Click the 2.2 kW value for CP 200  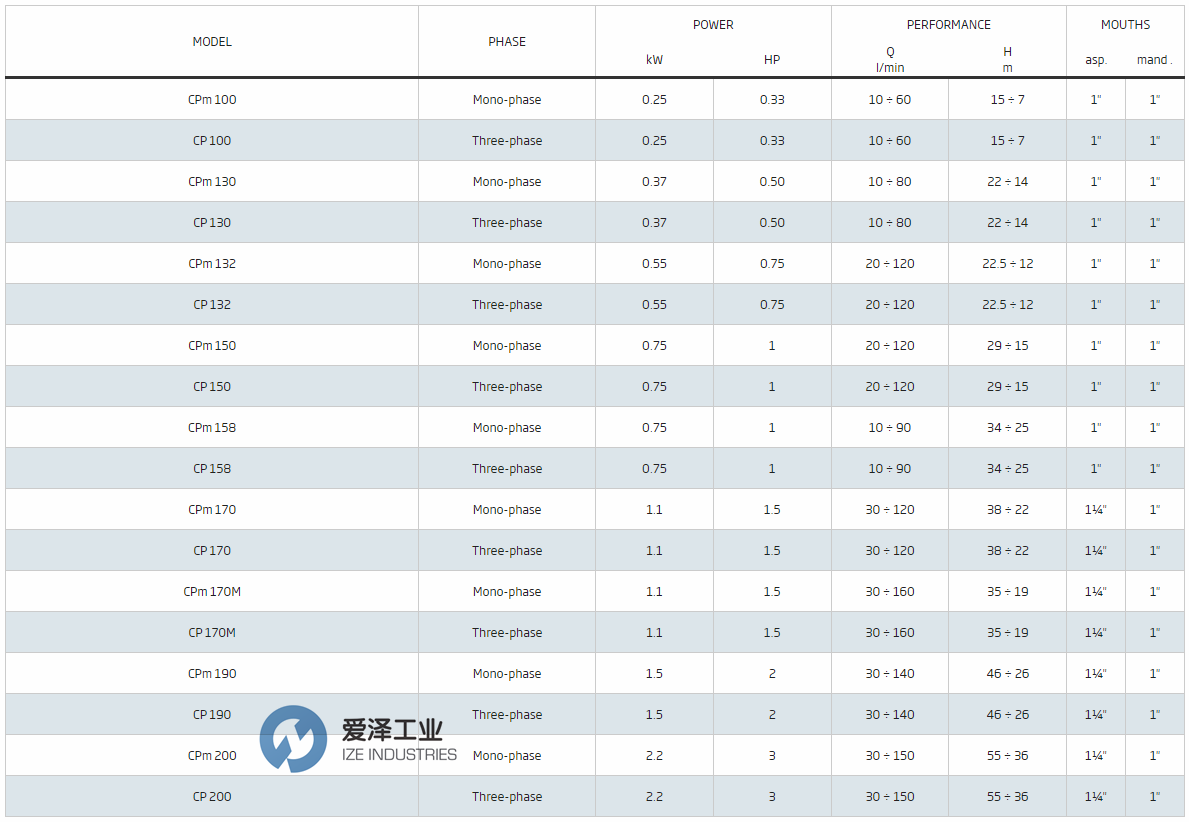pos(654,796)
